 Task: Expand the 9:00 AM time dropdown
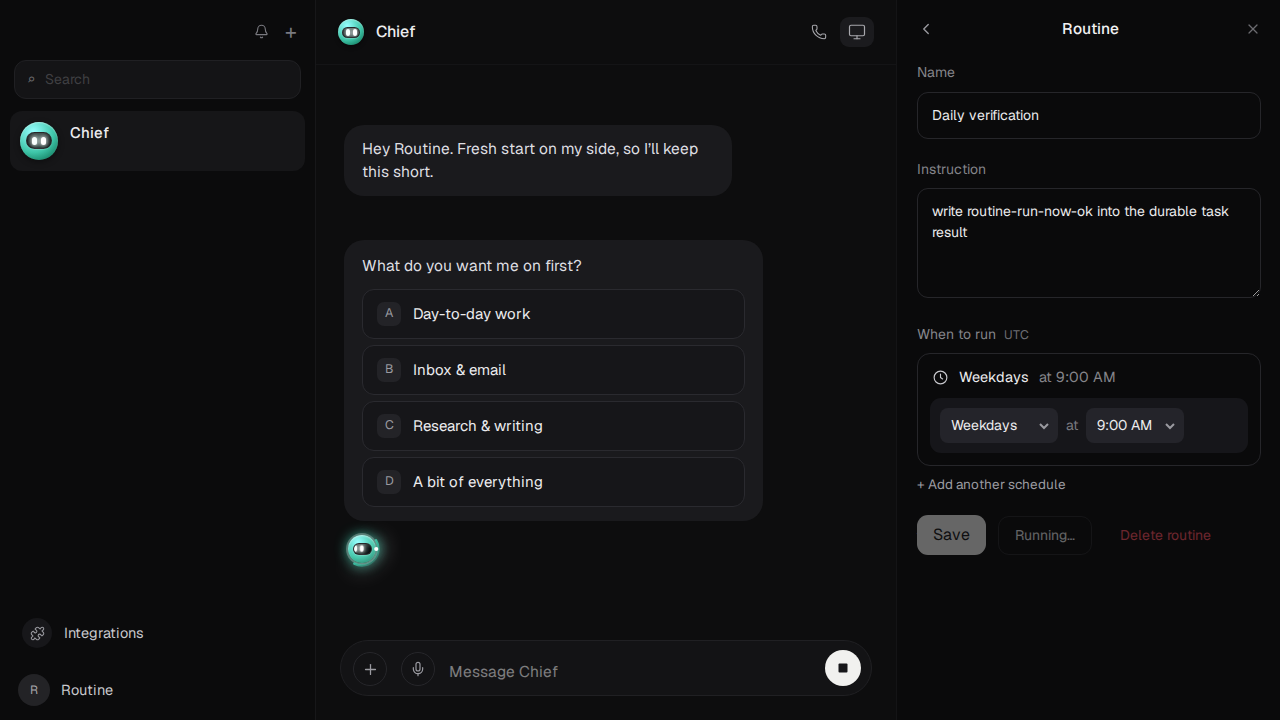[x=1135, y=425]
